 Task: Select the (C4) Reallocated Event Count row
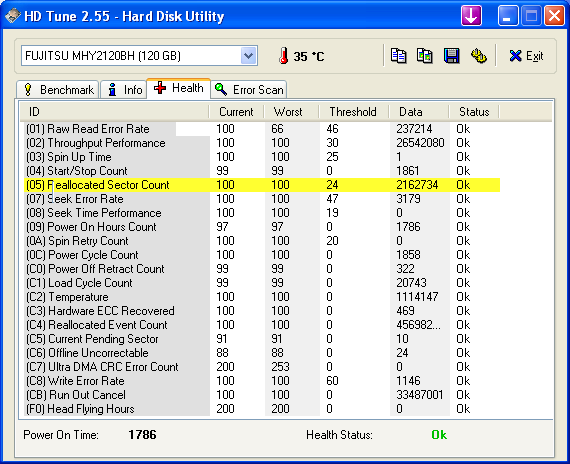(x=262, y=325)
